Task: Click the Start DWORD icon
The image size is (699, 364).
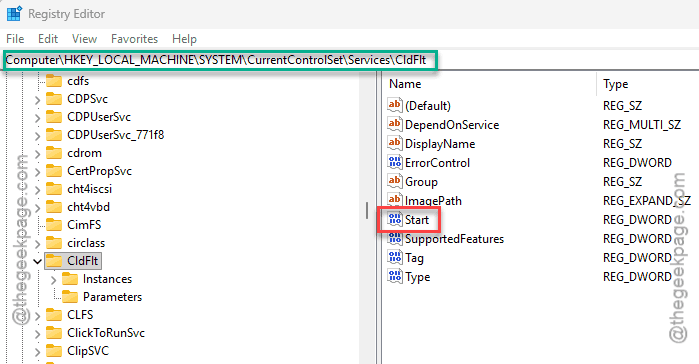Action: (x=395, y=219)
